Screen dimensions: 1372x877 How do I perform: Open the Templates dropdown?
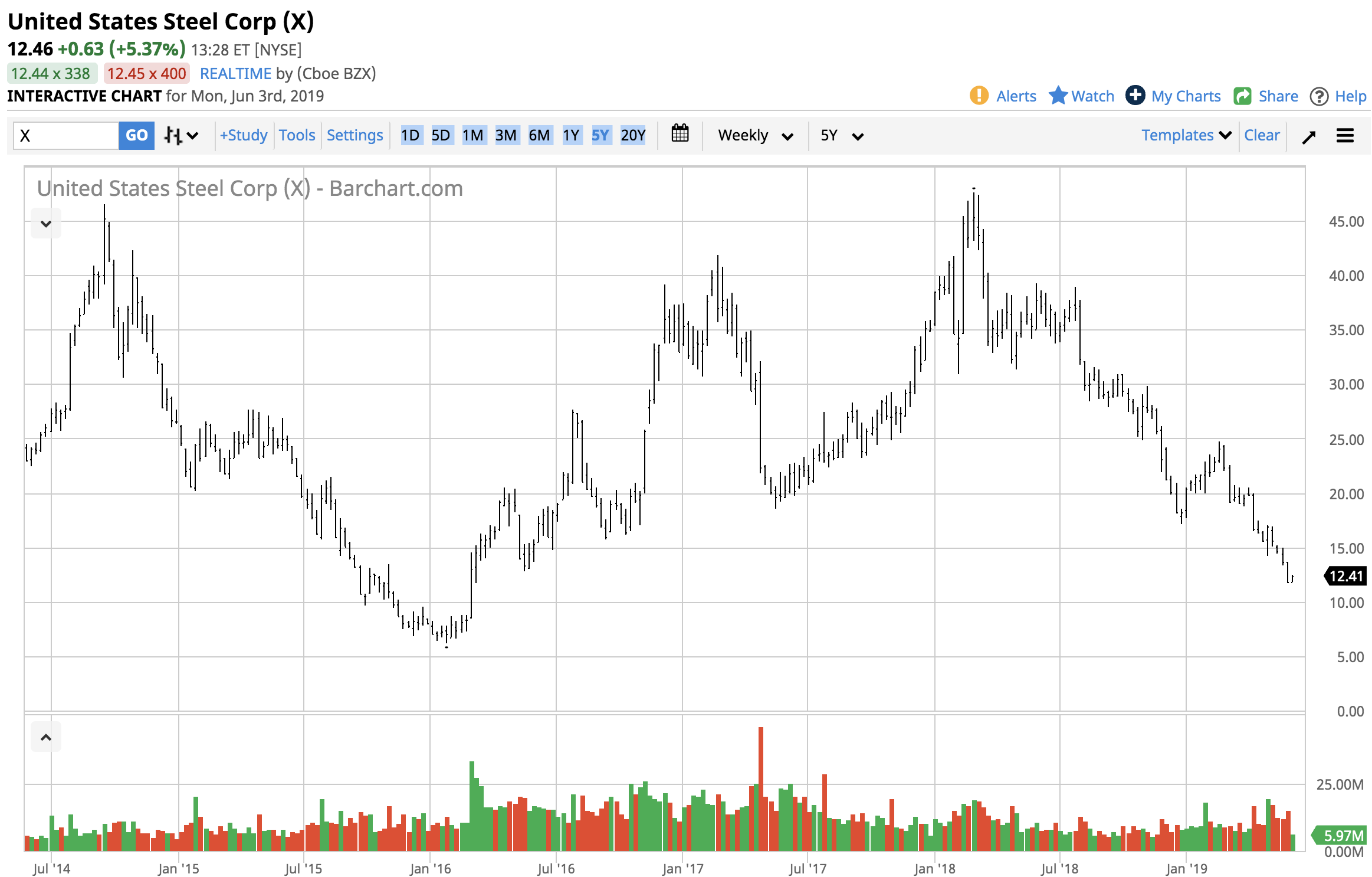click(1186, 135)
